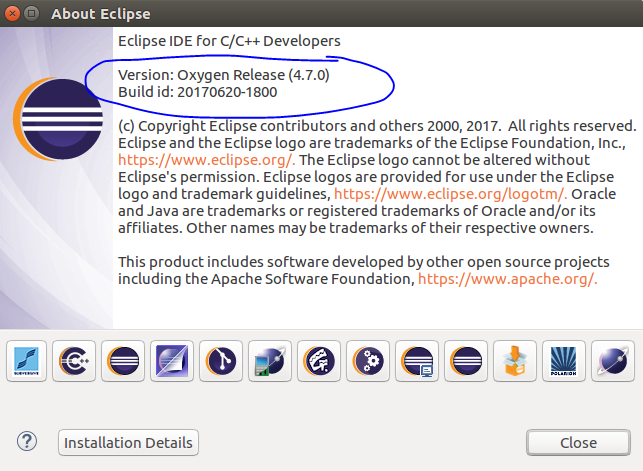Click the "About Eclipse" window title
The image size is (643, 471).
coord(101,14)
